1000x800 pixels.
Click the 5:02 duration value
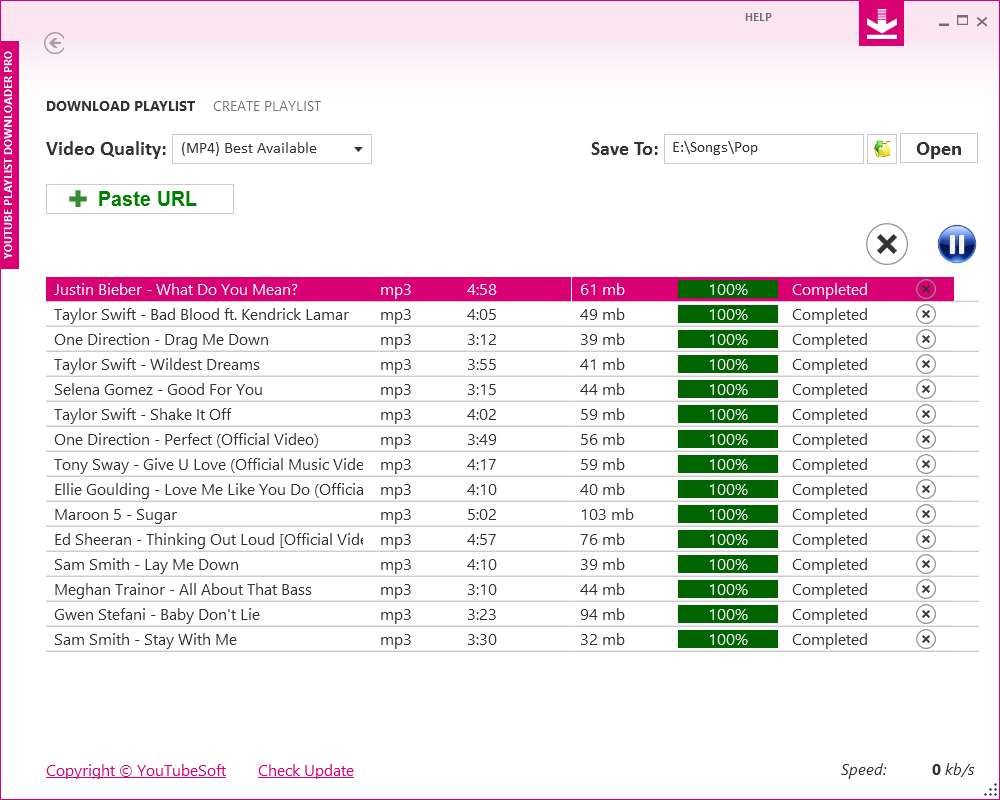click(x=482, y=515)
